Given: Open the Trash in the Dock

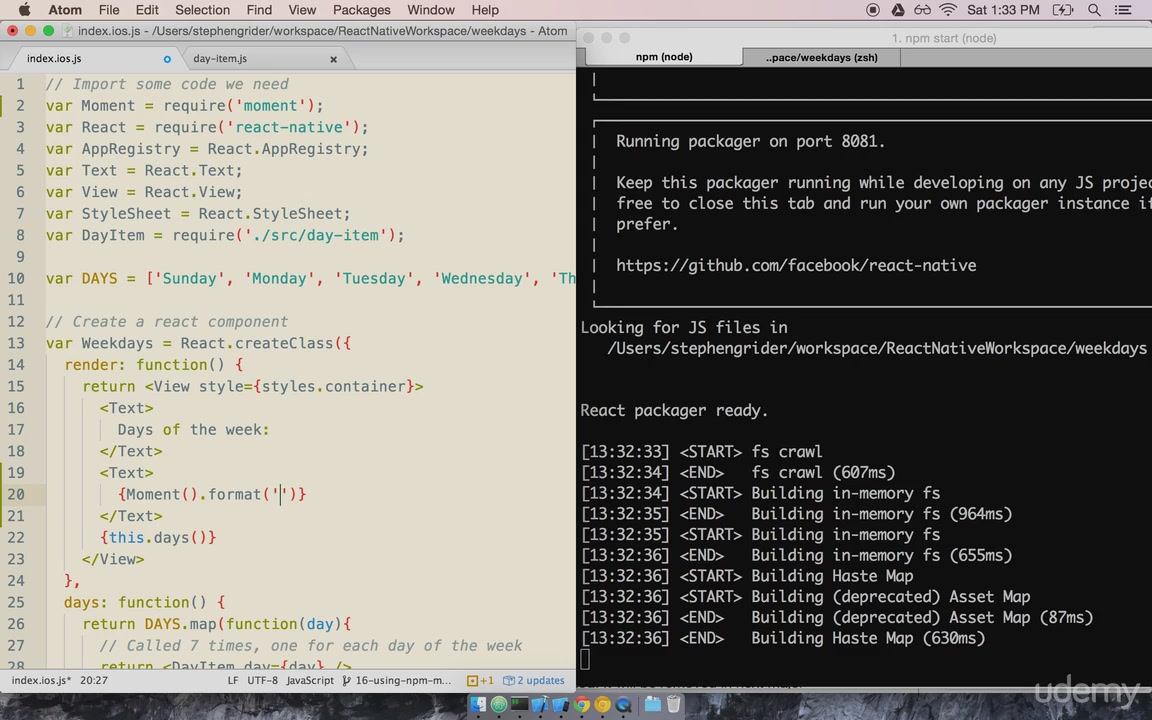Looking at the screenshot, I should [x=673, y=705].
